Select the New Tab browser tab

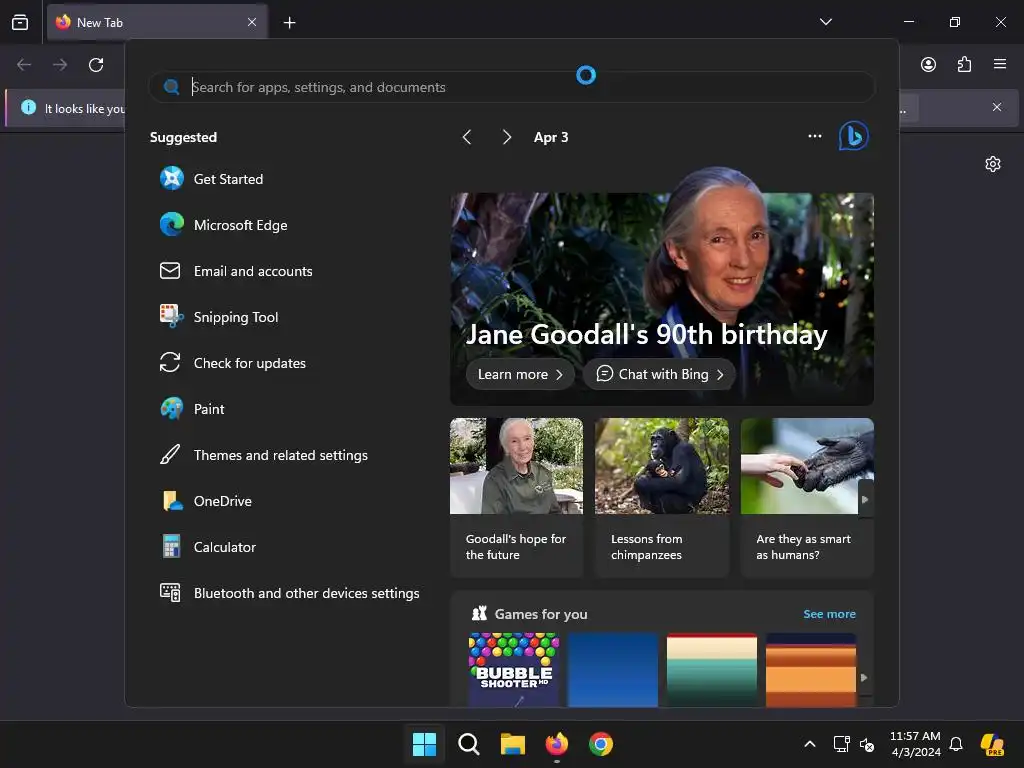tap(157, 22)
